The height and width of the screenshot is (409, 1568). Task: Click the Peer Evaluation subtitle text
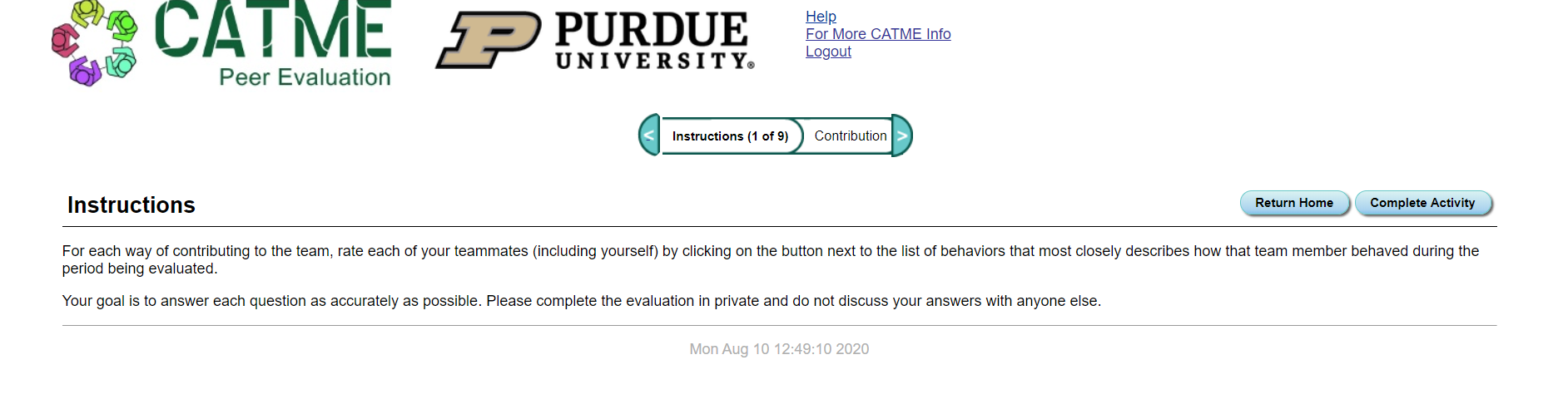tap(305, 77)
